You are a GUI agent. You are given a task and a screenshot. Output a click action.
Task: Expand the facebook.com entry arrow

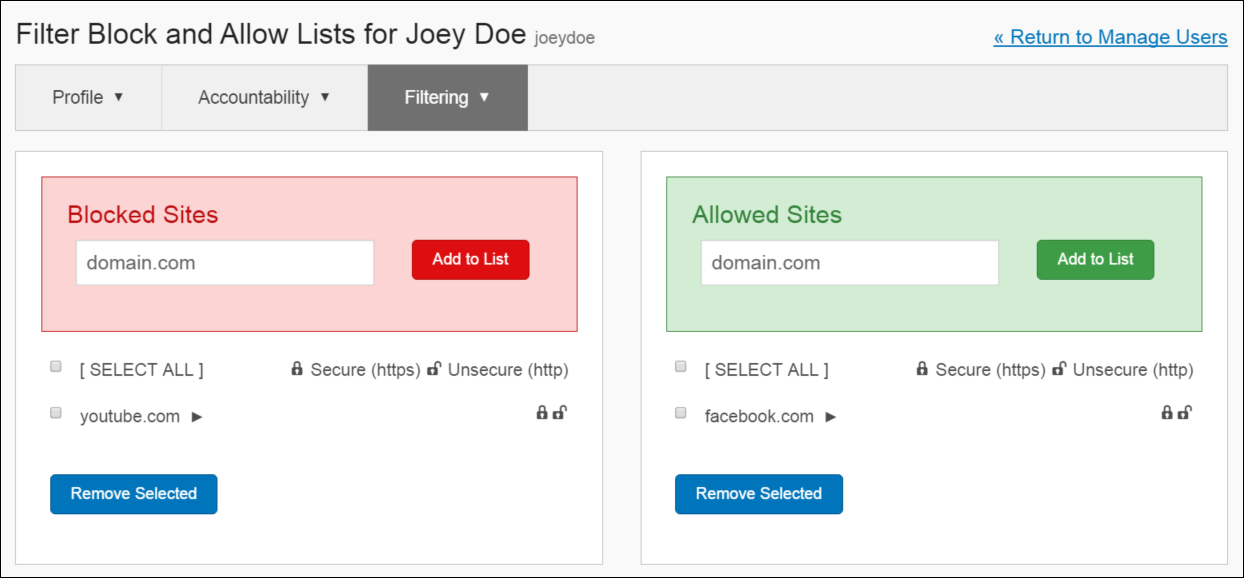pos(831,417)
